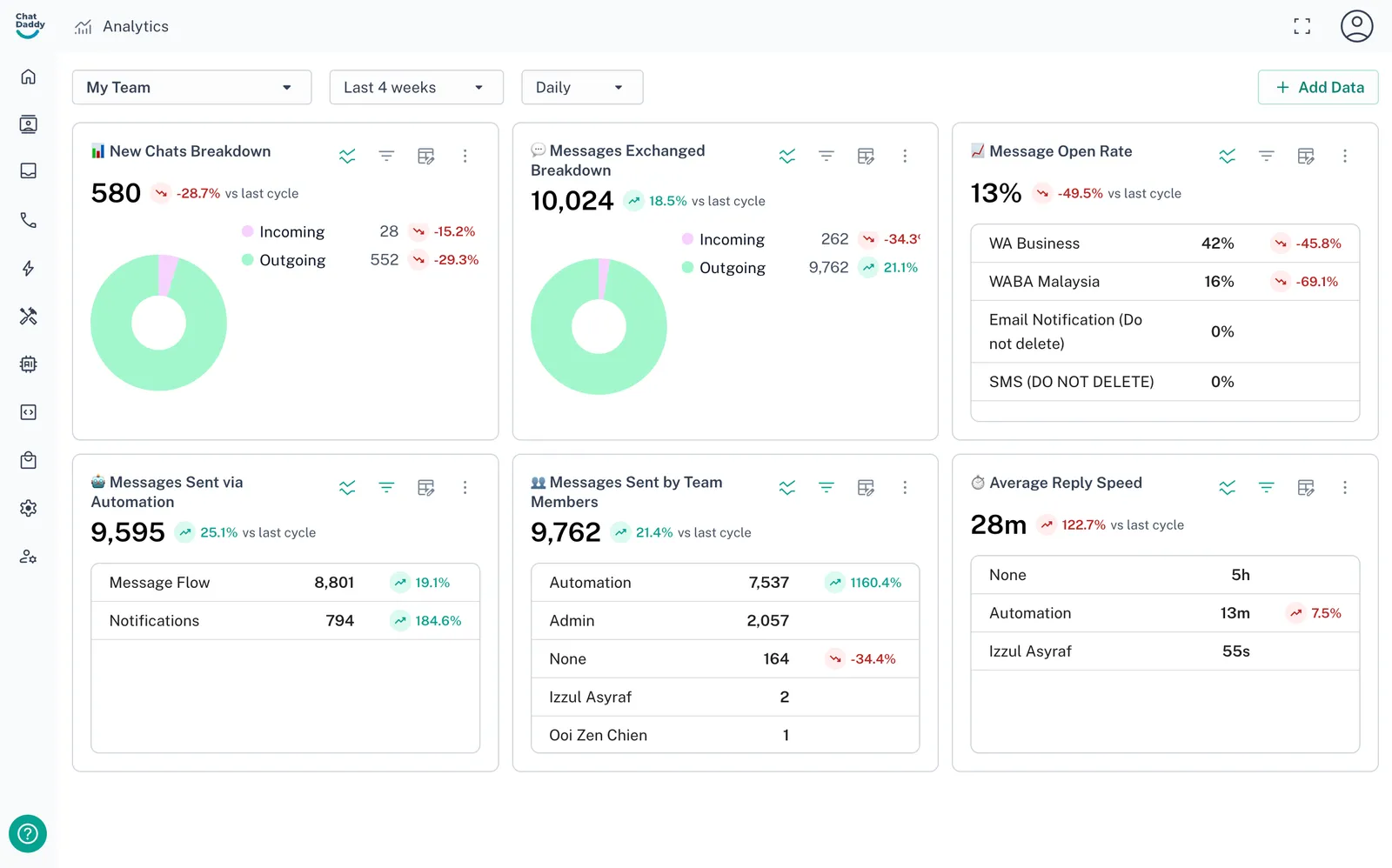The width and height of the screenshot is (1392, 868).
Task: Open the home icon in sidebar
Action: pos(29,77)
